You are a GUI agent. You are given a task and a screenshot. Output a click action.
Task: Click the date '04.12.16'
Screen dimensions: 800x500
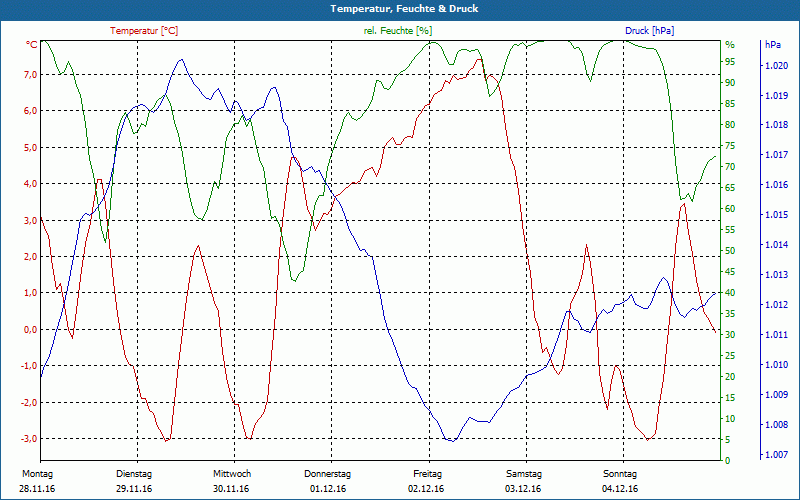click(620, 489)
